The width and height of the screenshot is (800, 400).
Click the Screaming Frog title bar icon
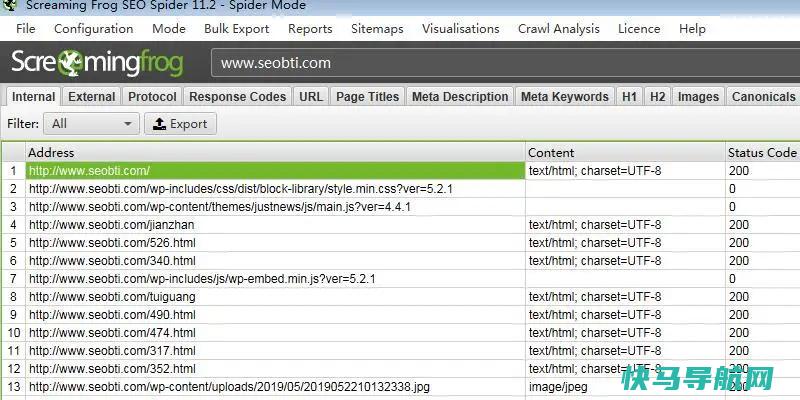(x=10, y=5)
